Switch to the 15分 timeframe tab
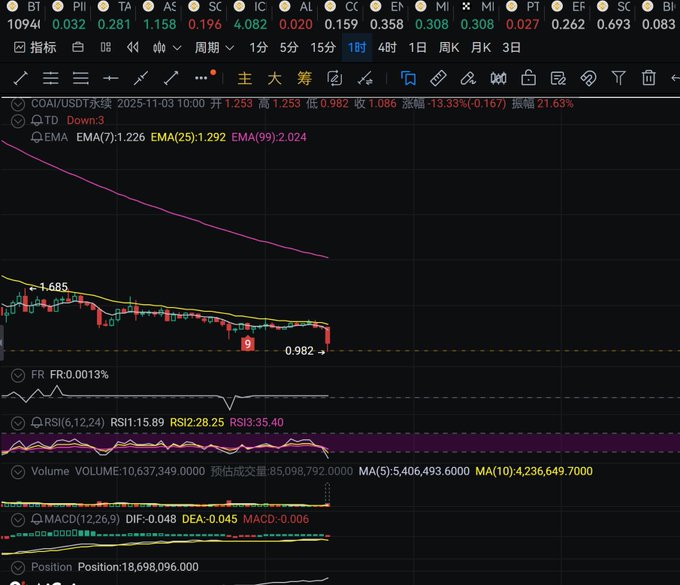This screenshot has height=585, width=680. pyautogui.click(x=322, y=47)
